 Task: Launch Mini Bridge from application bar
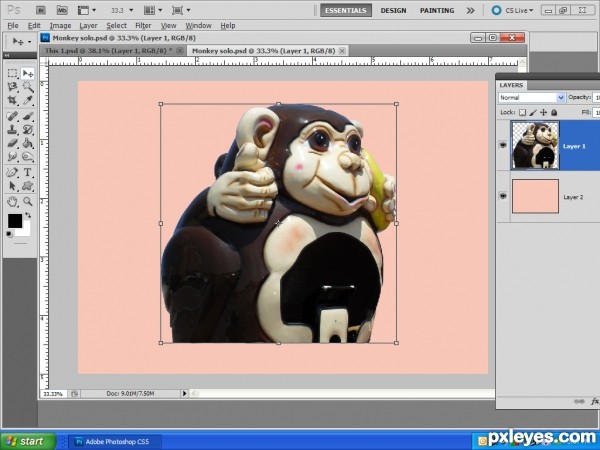pos(62,10)
